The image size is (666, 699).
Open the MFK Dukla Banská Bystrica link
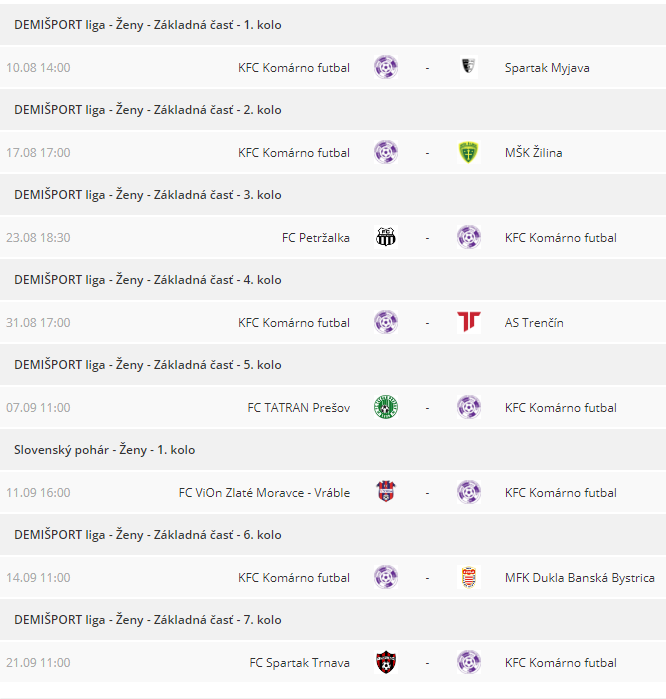[x=580, y=578]
